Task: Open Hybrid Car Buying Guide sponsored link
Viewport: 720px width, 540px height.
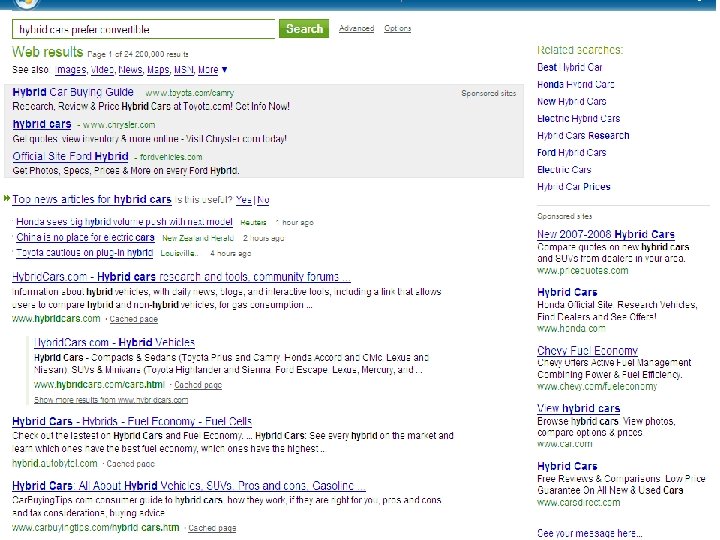Action: click(x=73, y=92)
